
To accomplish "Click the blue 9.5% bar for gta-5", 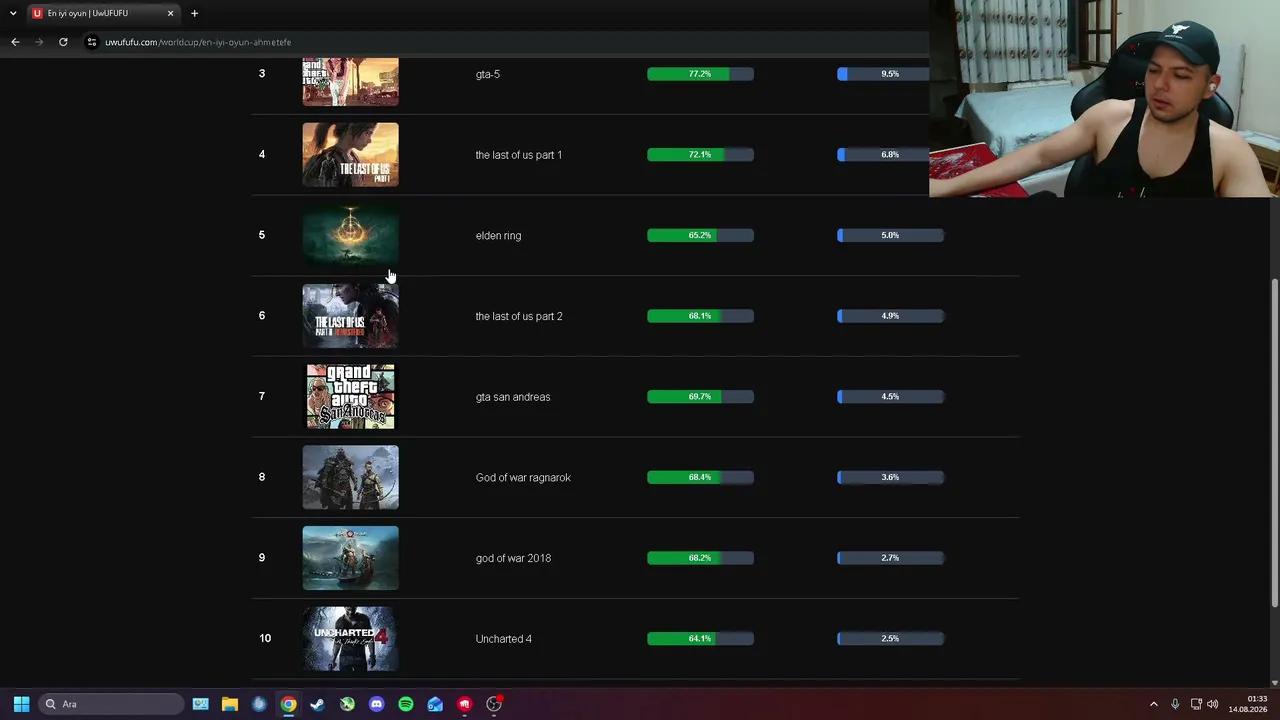I will pyautogui.click(x=883, y=74).
